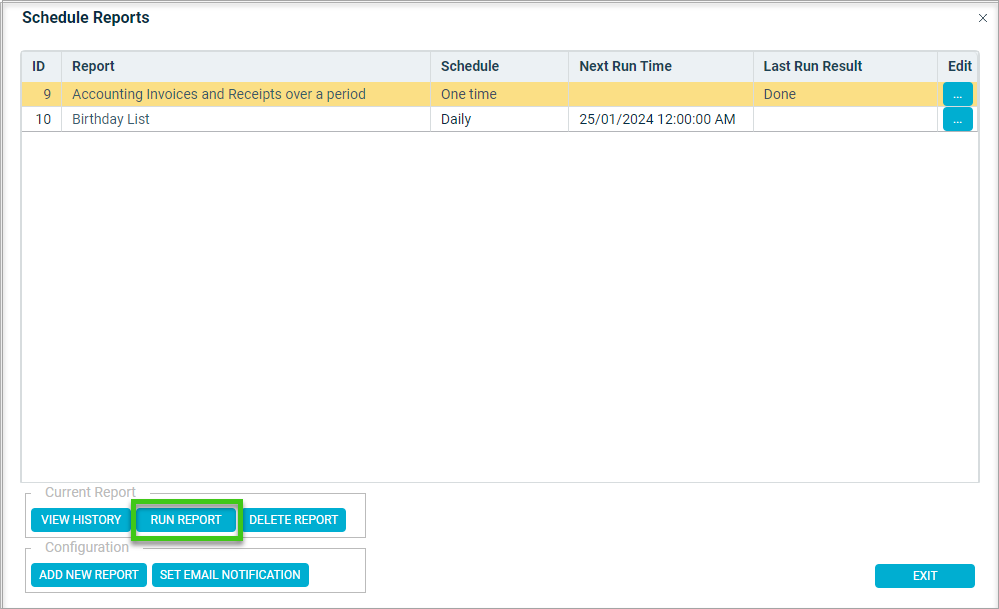
Task: Close the Schedule Reports window
Action: pos(982,18)
